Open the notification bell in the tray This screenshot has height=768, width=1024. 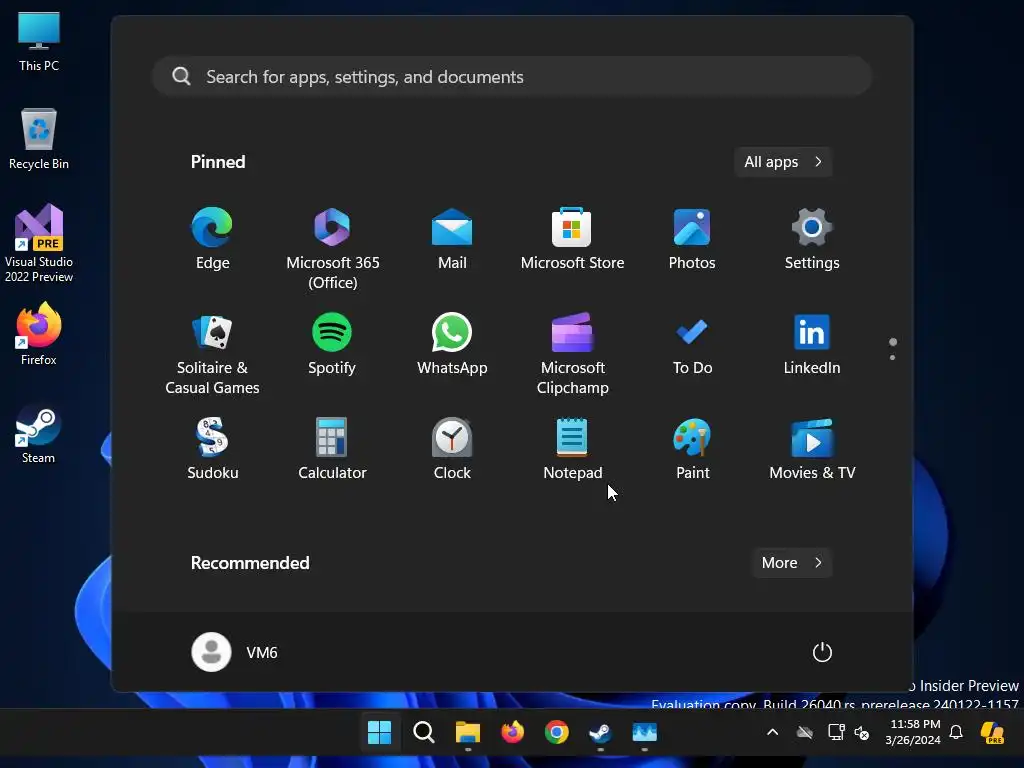coord(956,732)
